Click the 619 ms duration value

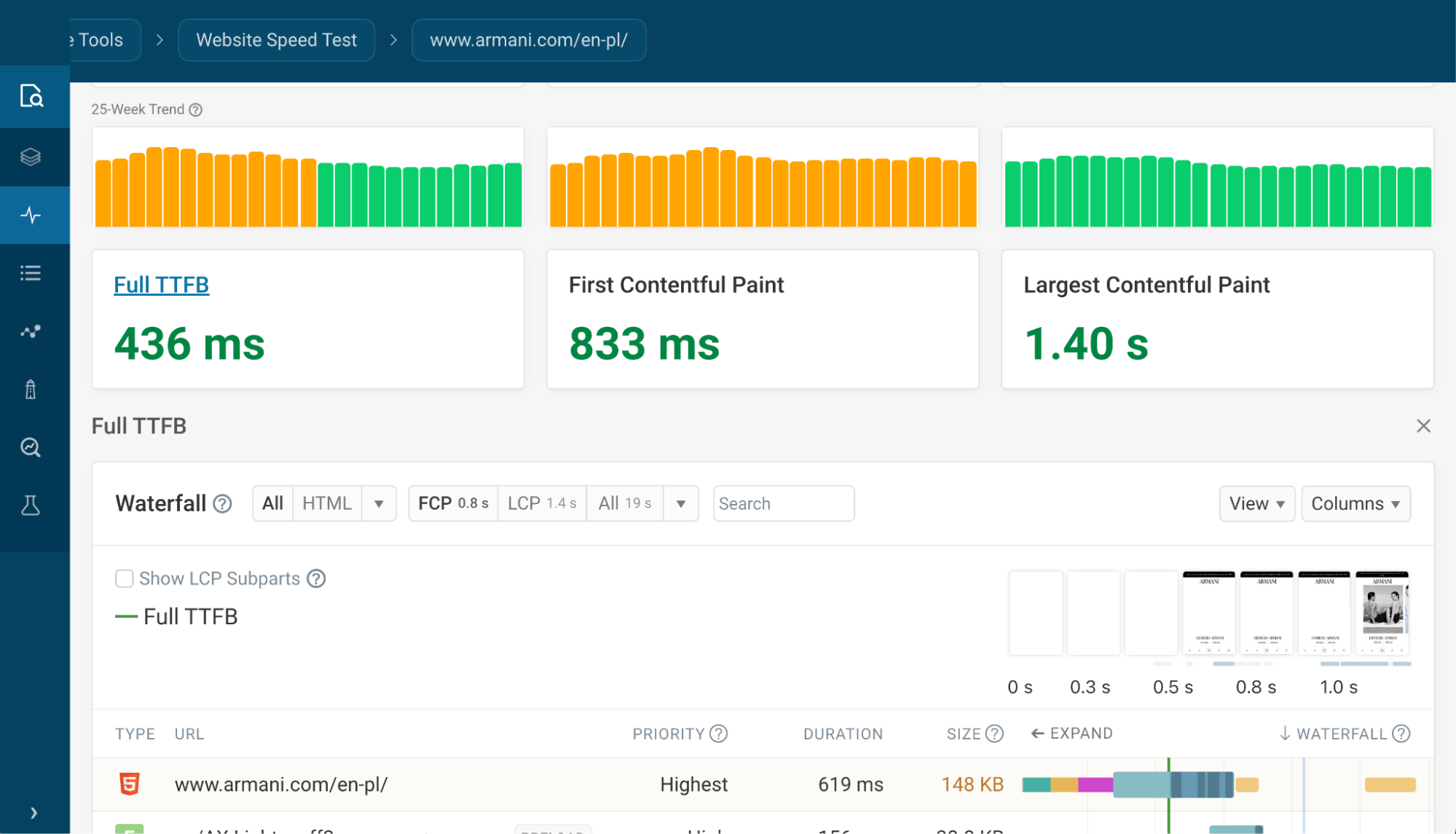coord(850,784)
